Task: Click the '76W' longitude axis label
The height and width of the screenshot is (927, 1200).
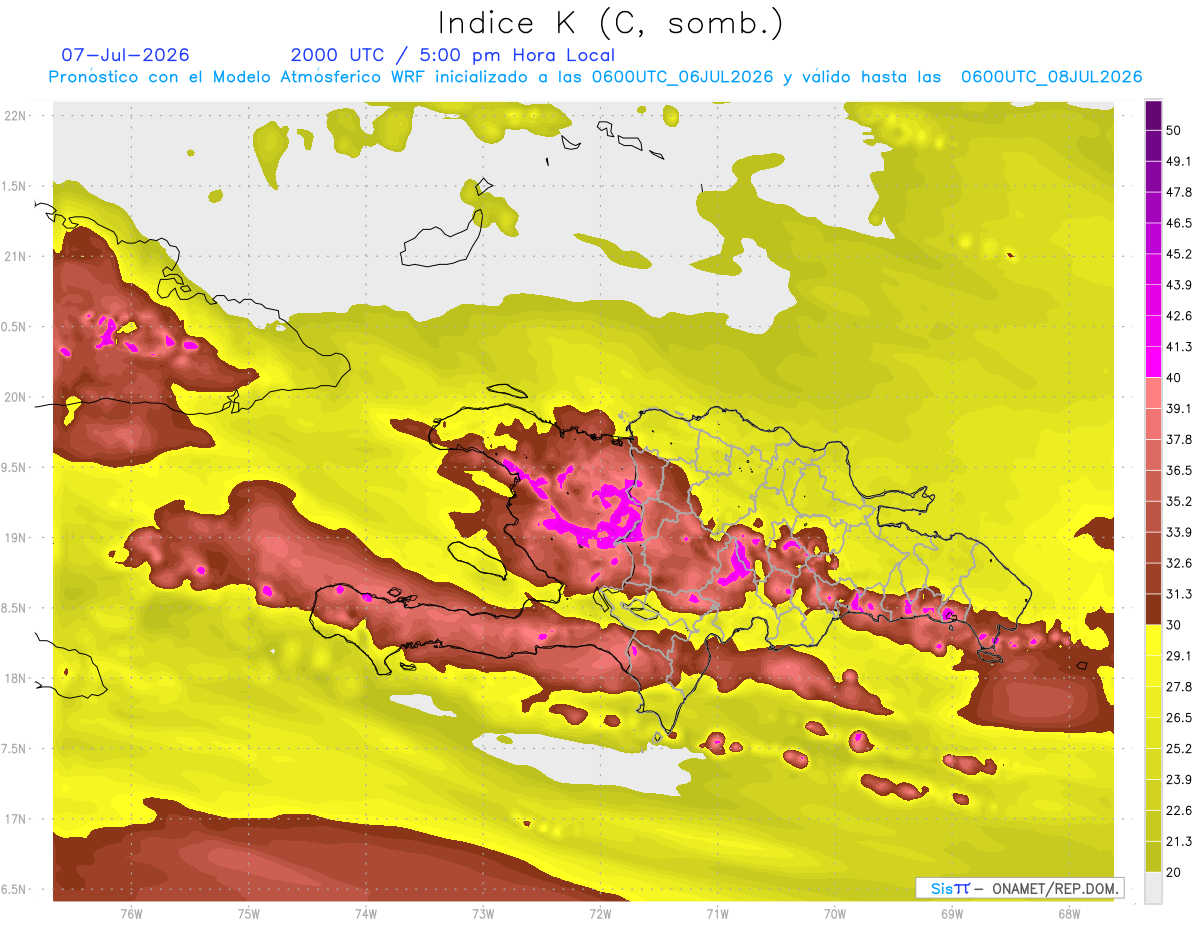Action: click(131, 913)
